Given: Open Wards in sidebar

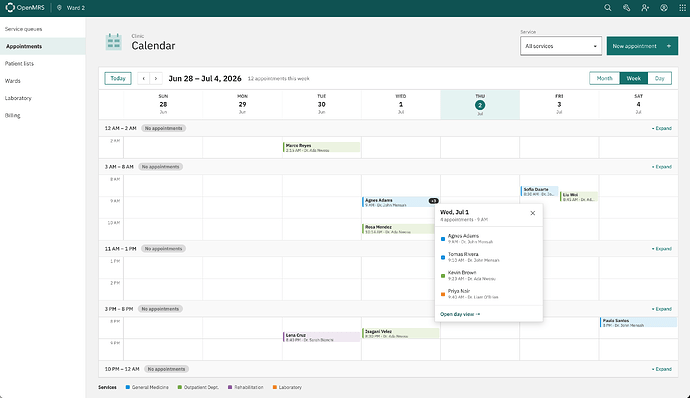Looking at the screenshot, I should [x=43, y=81].
